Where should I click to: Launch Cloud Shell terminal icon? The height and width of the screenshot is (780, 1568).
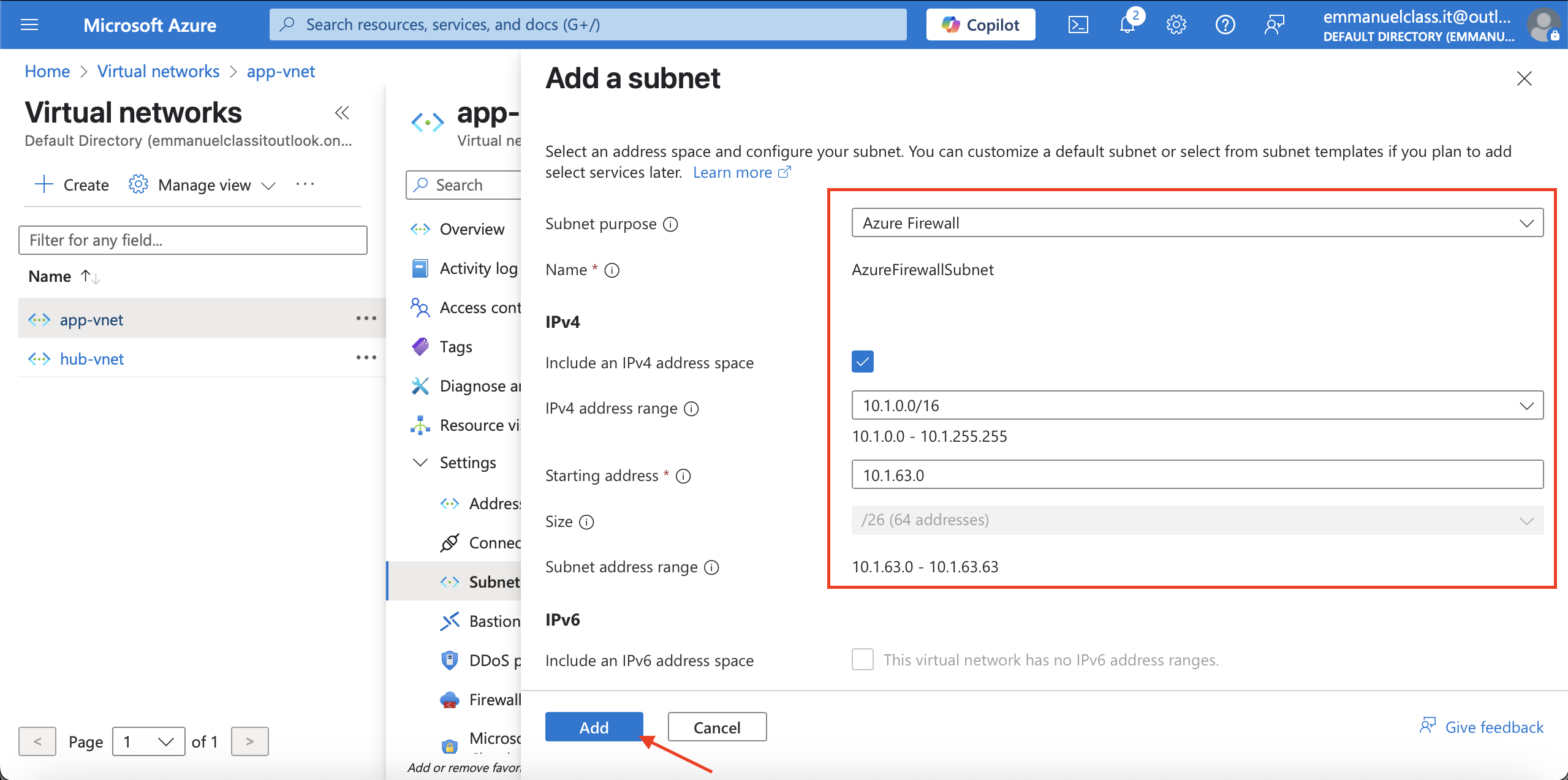(x=1078, y=25)
